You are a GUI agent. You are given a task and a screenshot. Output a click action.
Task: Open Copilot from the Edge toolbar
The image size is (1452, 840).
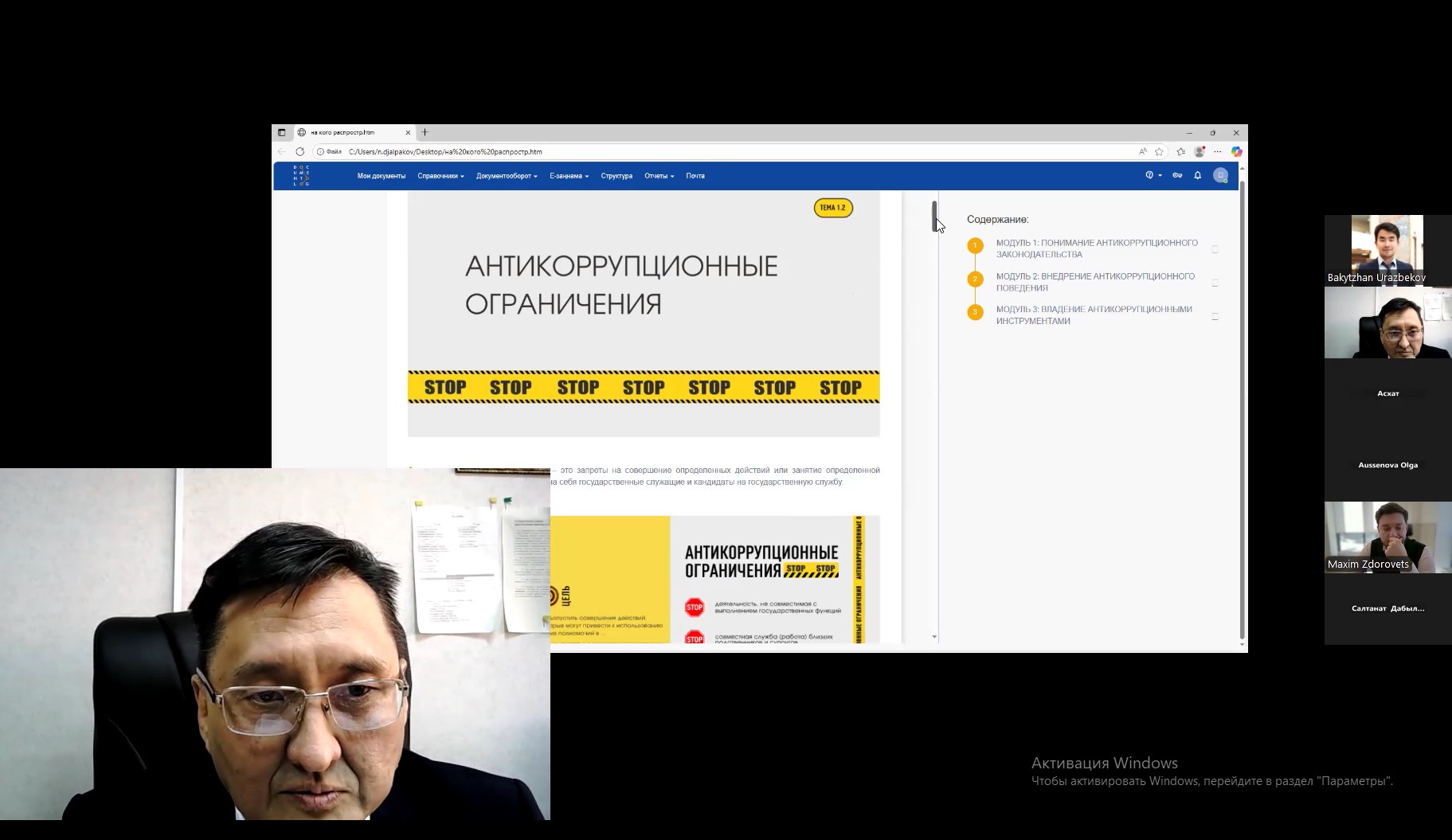pyautogui.click(x=1236, y=152)
